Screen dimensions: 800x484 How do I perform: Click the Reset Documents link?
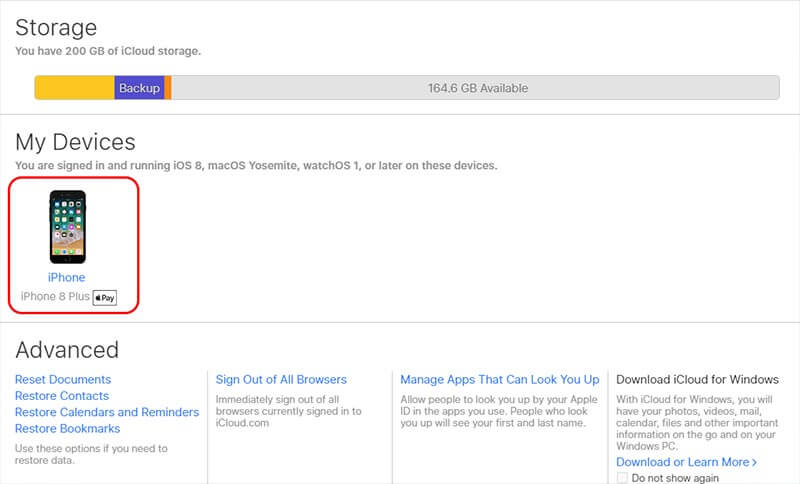[63, 379]
